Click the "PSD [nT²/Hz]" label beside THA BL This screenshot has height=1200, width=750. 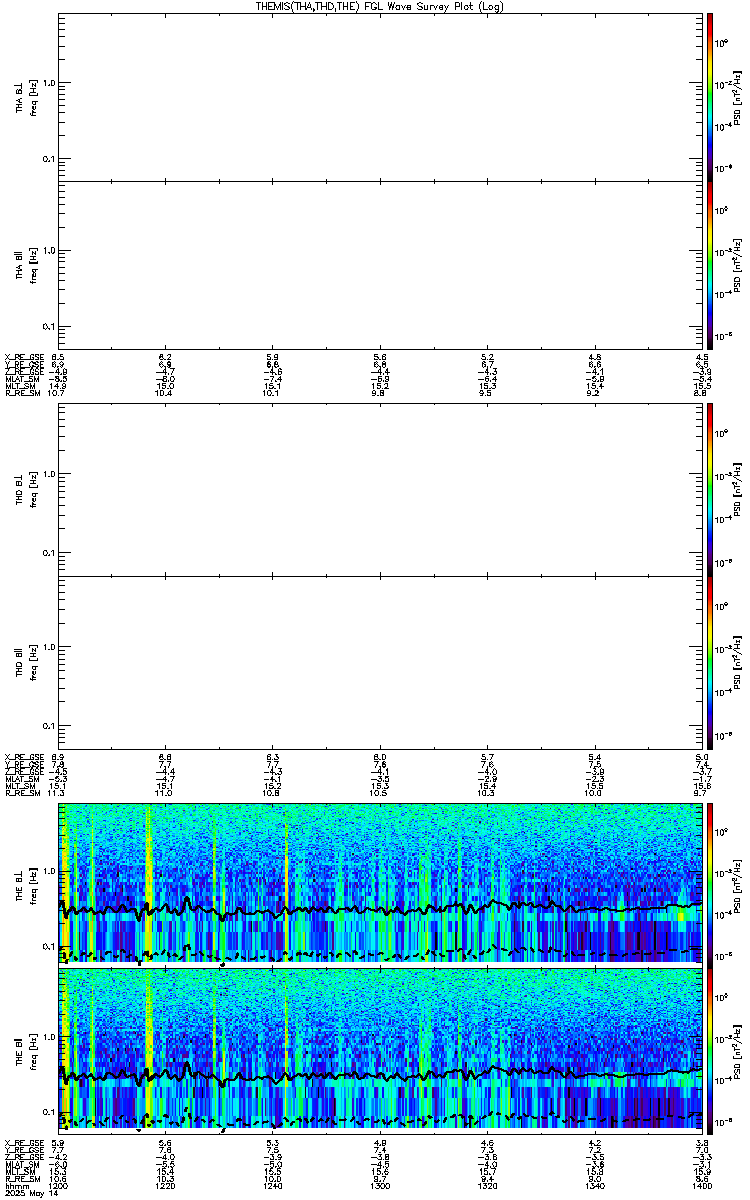(x=737, y=97)
